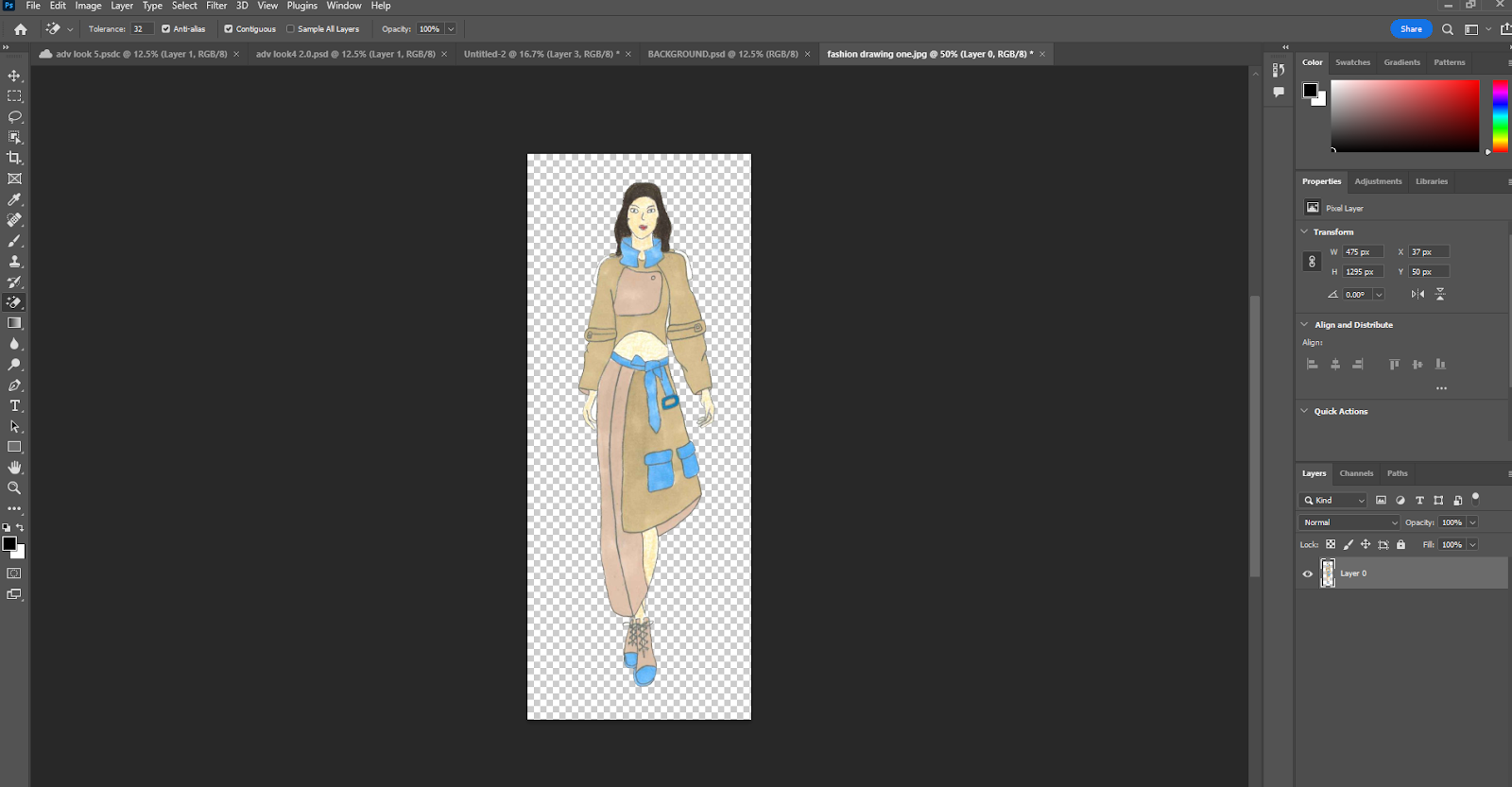Viewport: 1512px width, 787px height.
Task: Select the Zoom tool
Action: pos(14,488)
